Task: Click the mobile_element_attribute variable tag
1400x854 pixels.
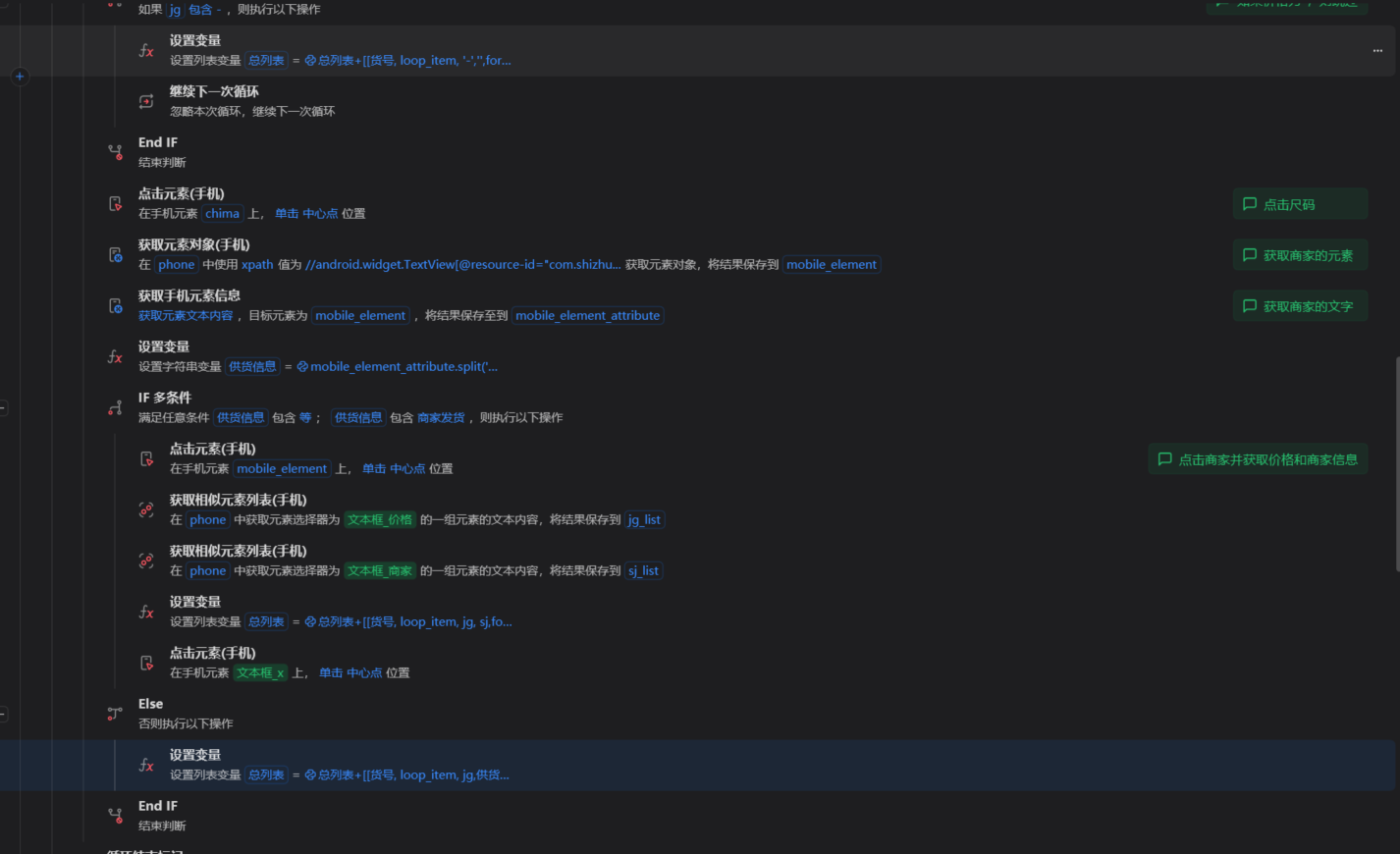Action: 587,316
